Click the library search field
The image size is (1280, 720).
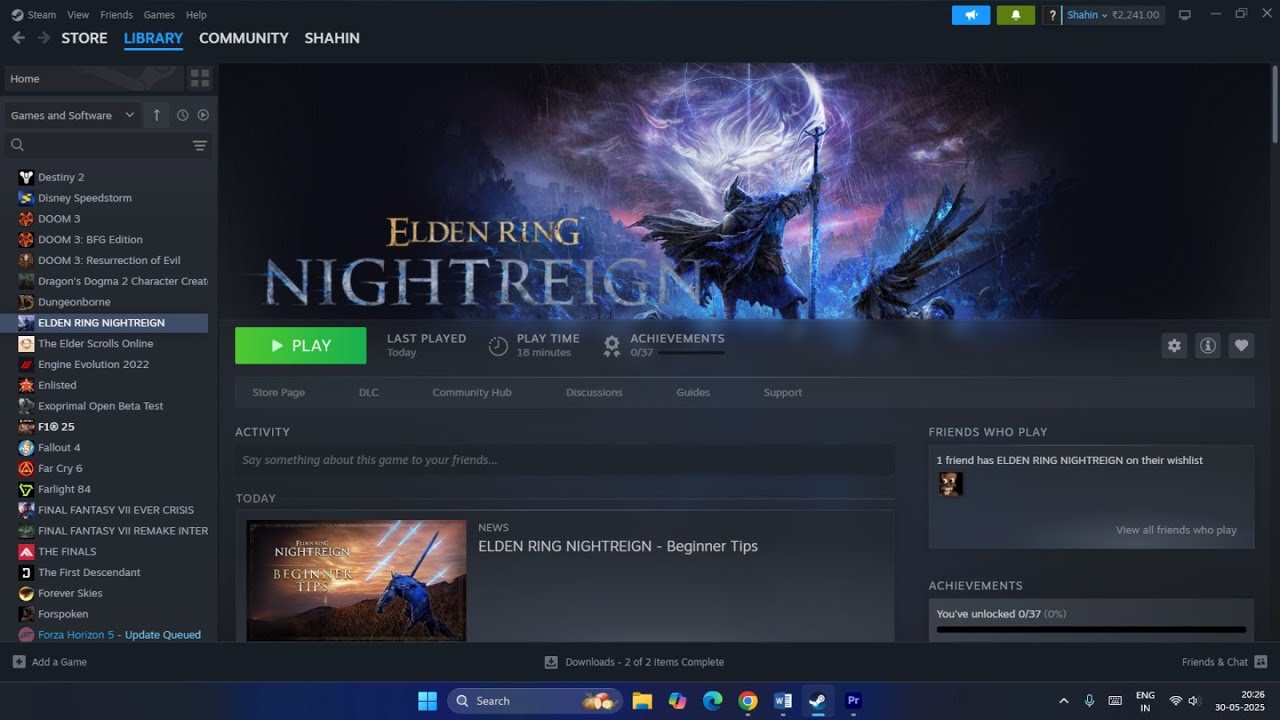[98, 146]
